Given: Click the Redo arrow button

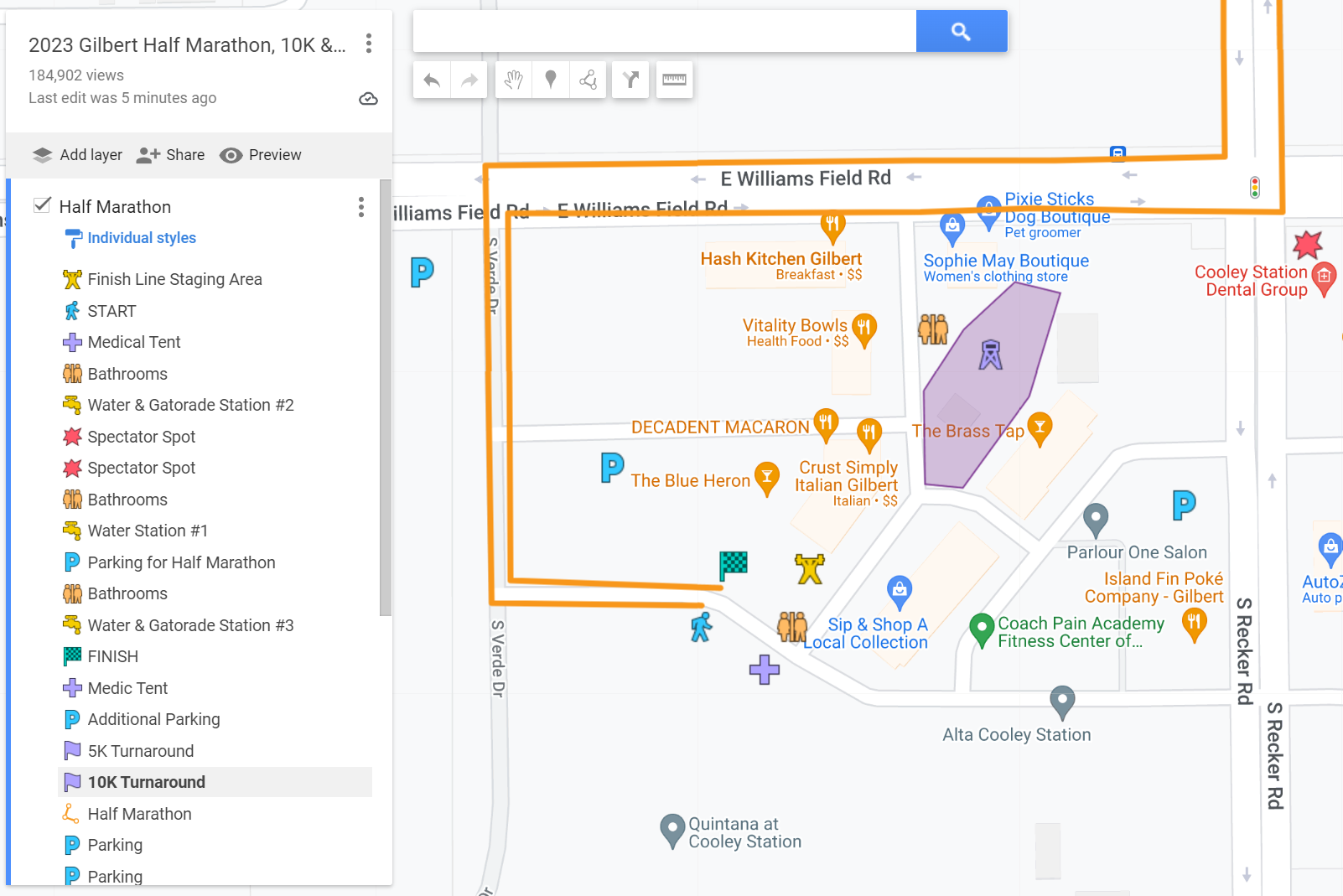Looking at the screenshot, I should tap(469, 80).
